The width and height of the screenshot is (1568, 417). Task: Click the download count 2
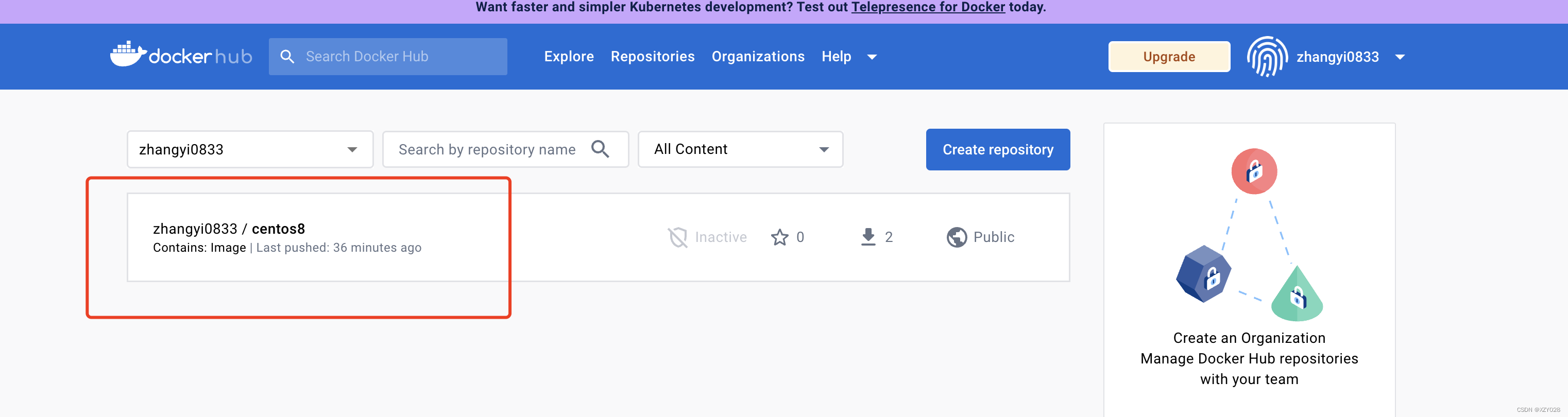[889, 237]
